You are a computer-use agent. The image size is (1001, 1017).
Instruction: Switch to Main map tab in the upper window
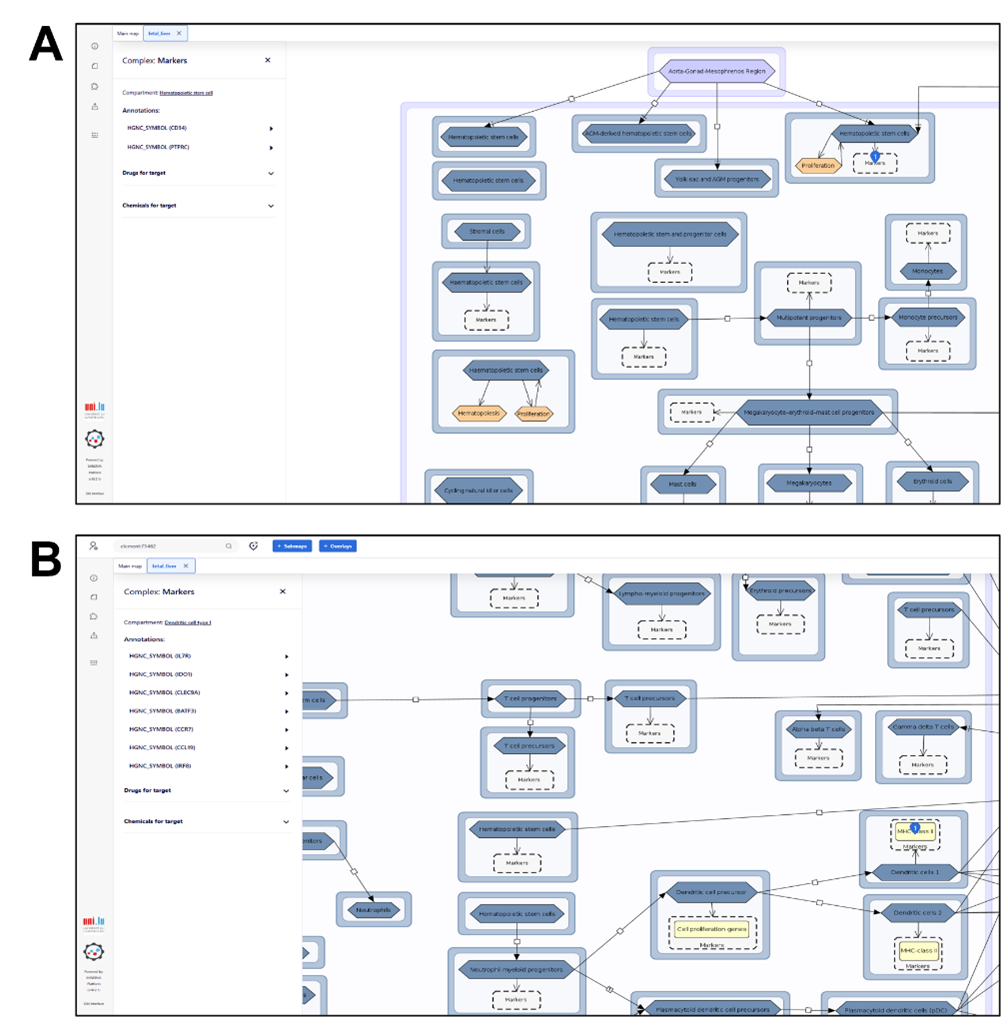[128, 33]
